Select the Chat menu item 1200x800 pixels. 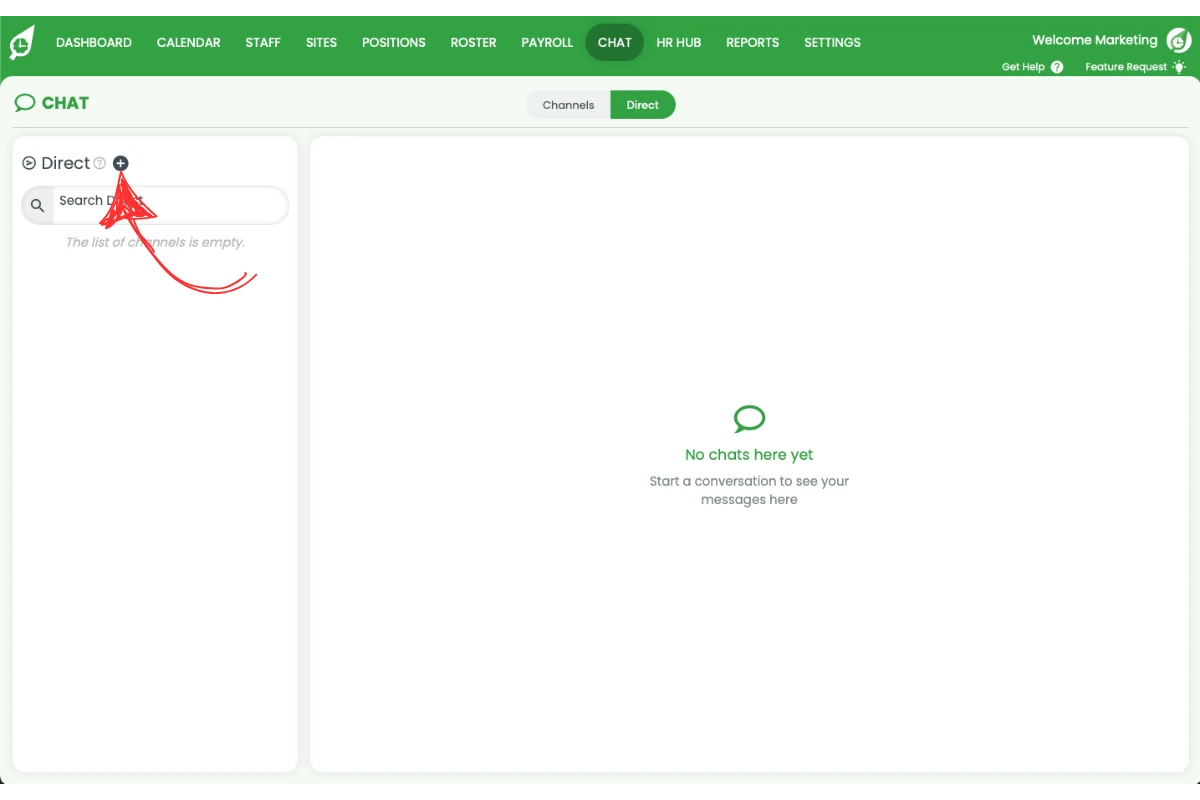click(x=614, y=43)
